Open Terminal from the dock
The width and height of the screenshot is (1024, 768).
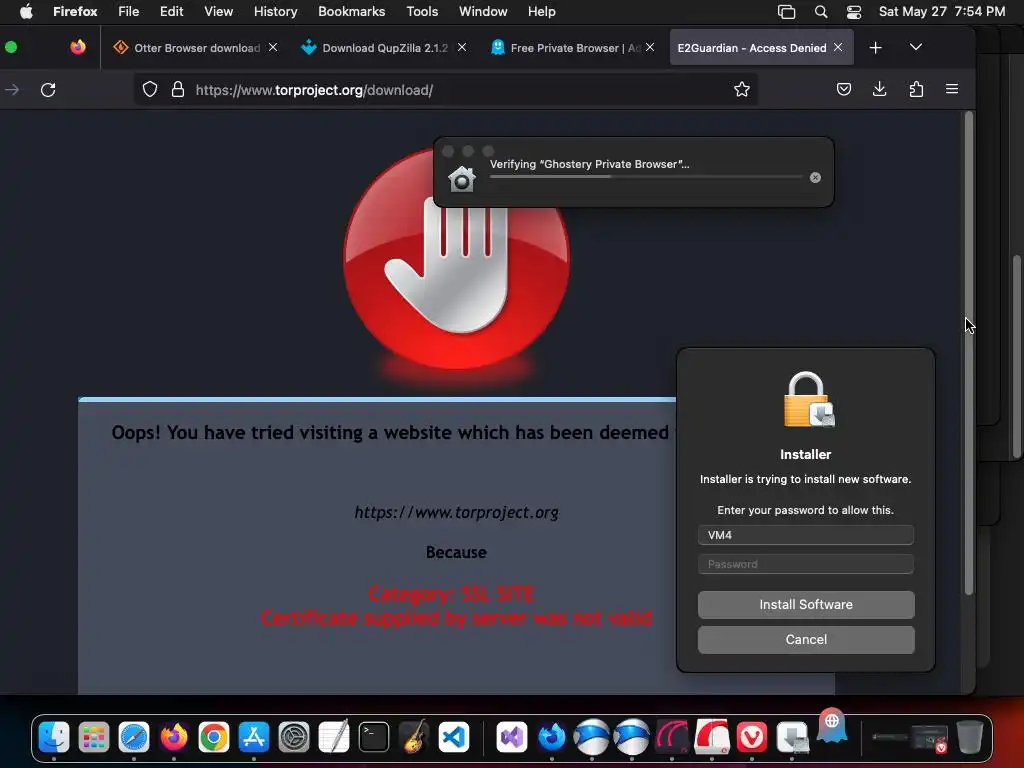coord(374,737)
